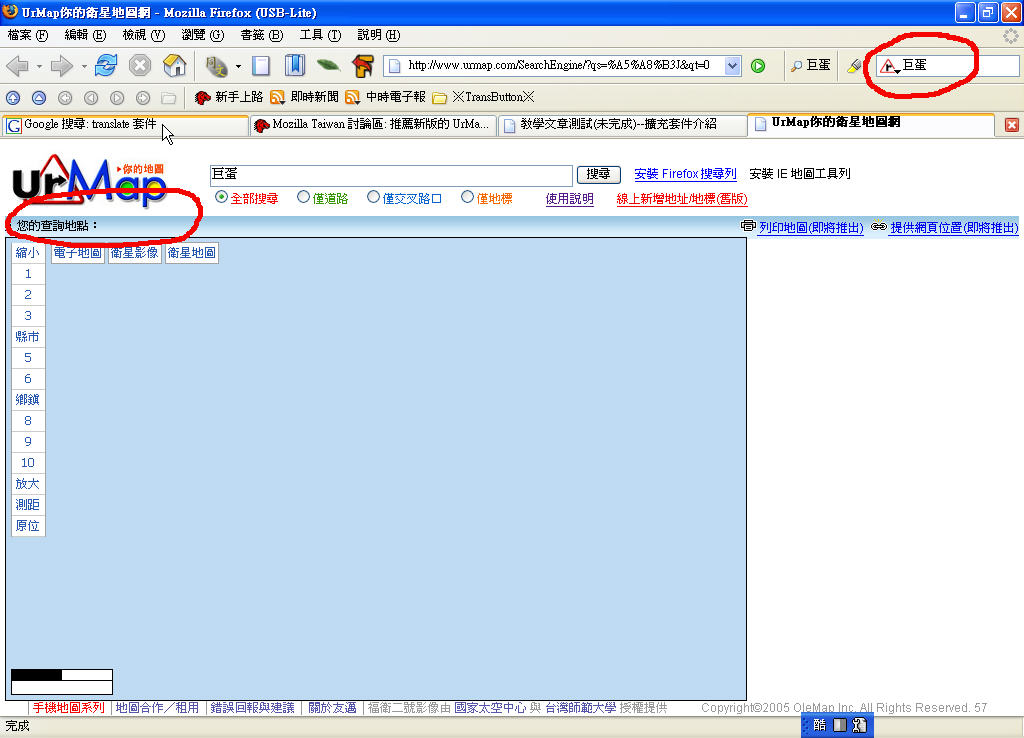Select the 僅交叉路口 radio button
The width and height of the screenshot is (1024, 738).
pyautogui.click(x=373, y=197)
